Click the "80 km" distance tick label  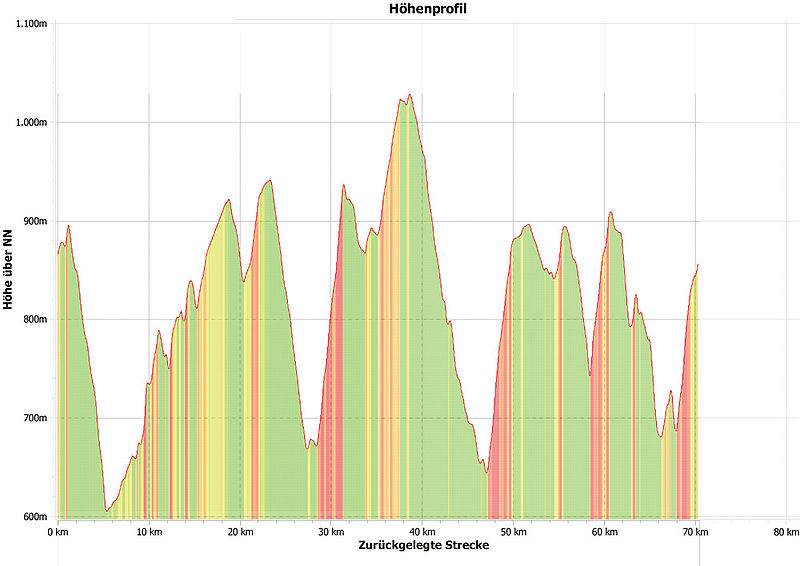786,532
